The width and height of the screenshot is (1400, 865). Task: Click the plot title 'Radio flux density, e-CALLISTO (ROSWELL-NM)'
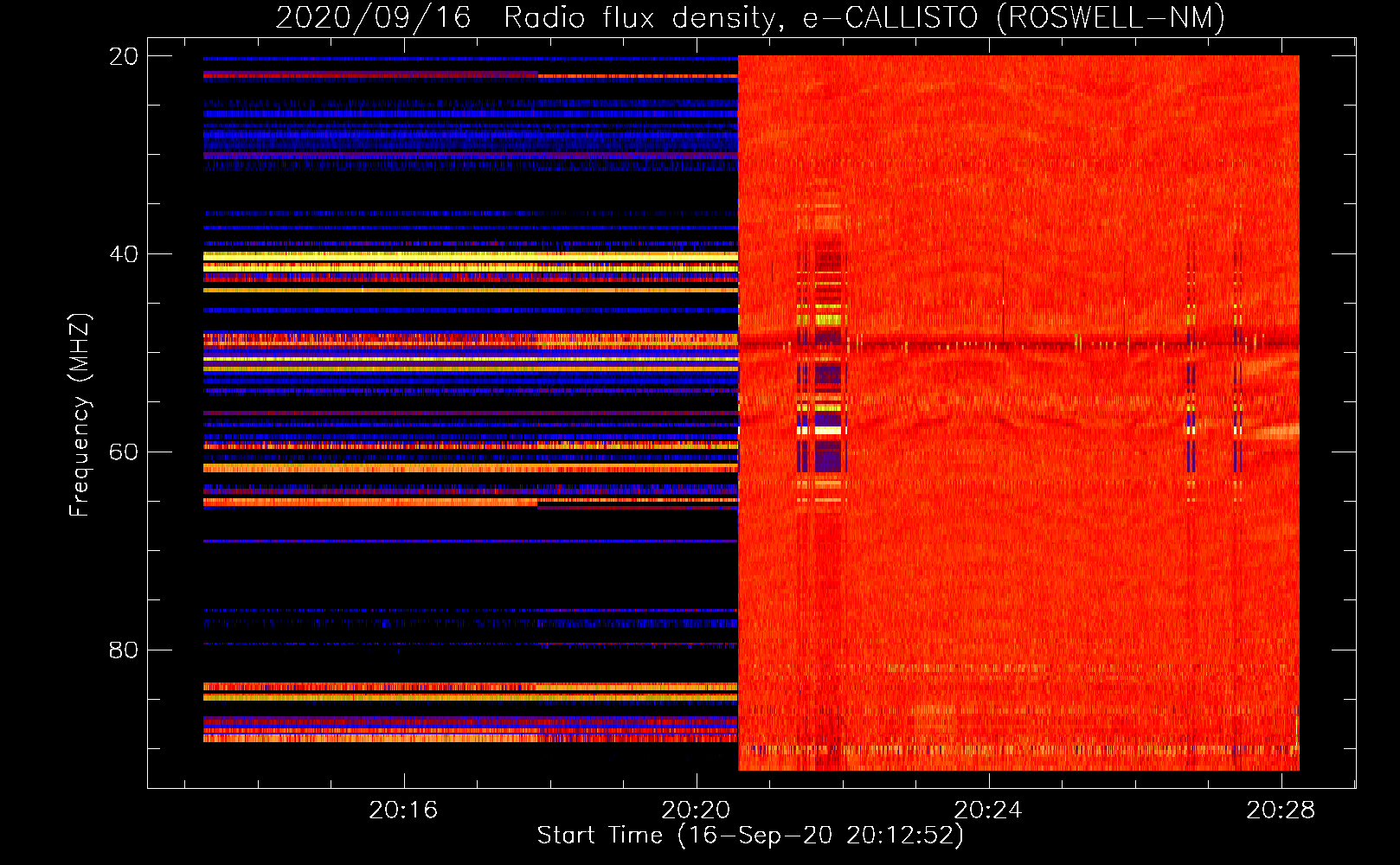864,17
